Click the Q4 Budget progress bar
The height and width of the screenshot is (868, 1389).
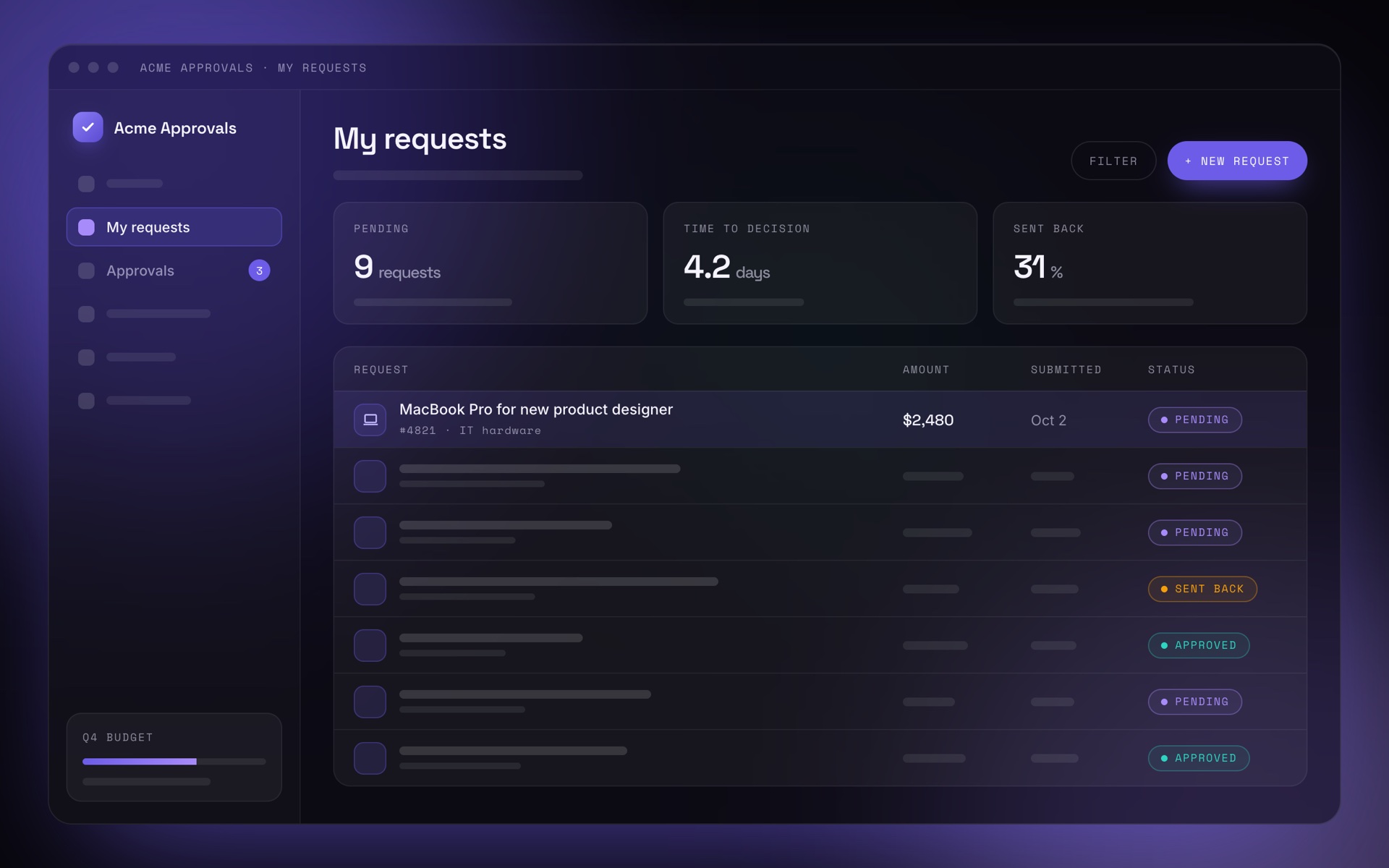(174, 762)
